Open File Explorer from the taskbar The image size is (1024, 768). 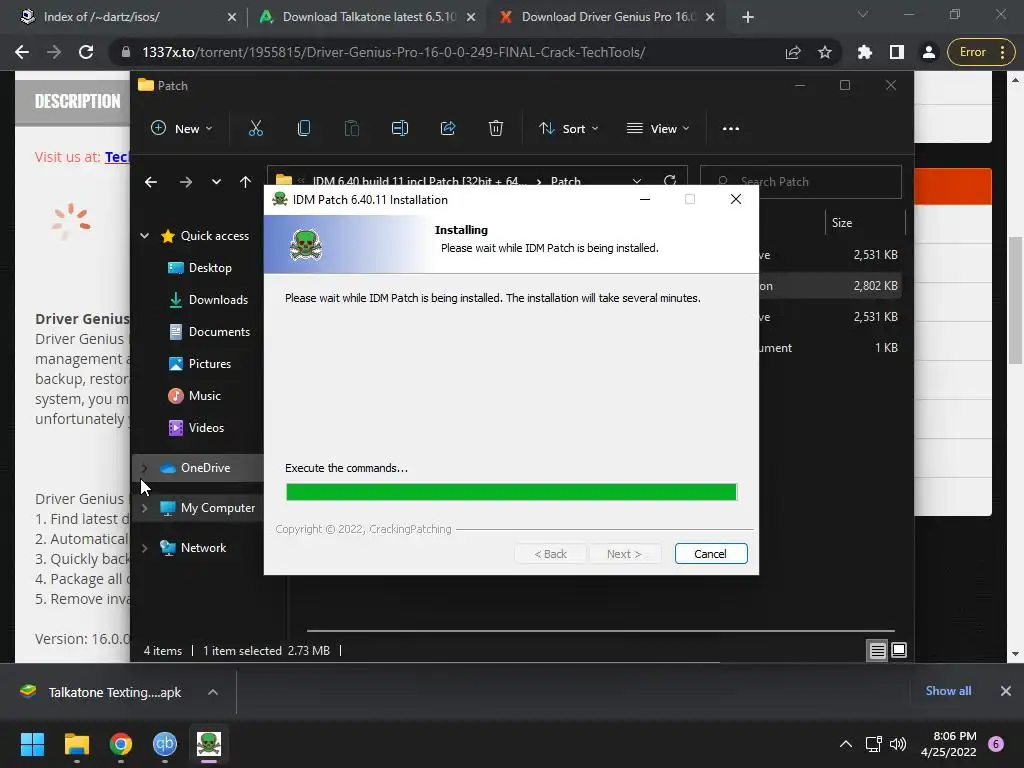[76, 744]
